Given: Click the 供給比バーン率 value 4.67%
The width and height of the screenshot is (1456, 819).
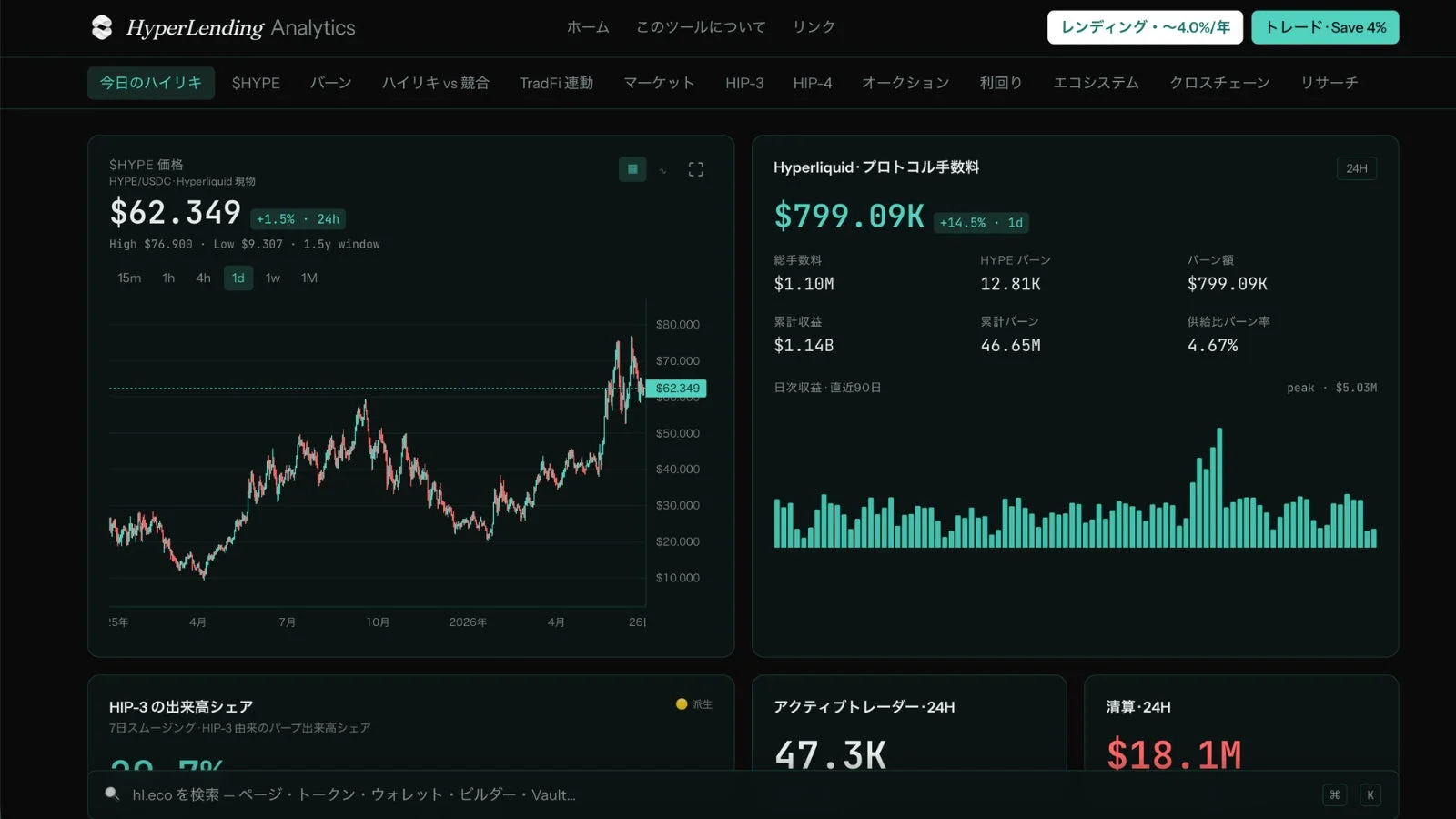Looking at the screenshot, I should (x=1212, y=346).
